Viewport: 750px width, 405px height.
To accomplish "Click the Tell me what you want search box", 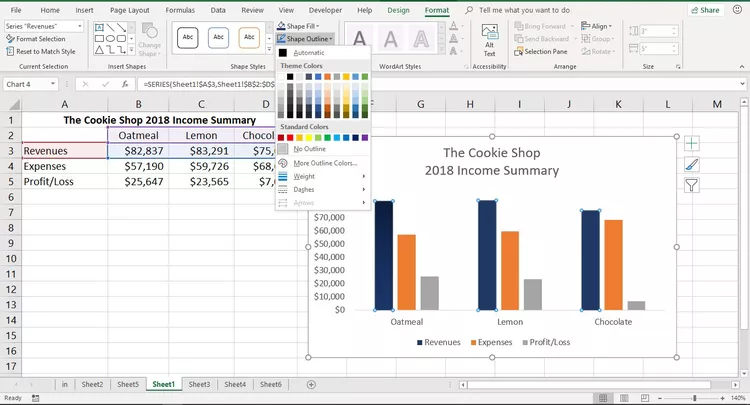I will pos(524,10).
